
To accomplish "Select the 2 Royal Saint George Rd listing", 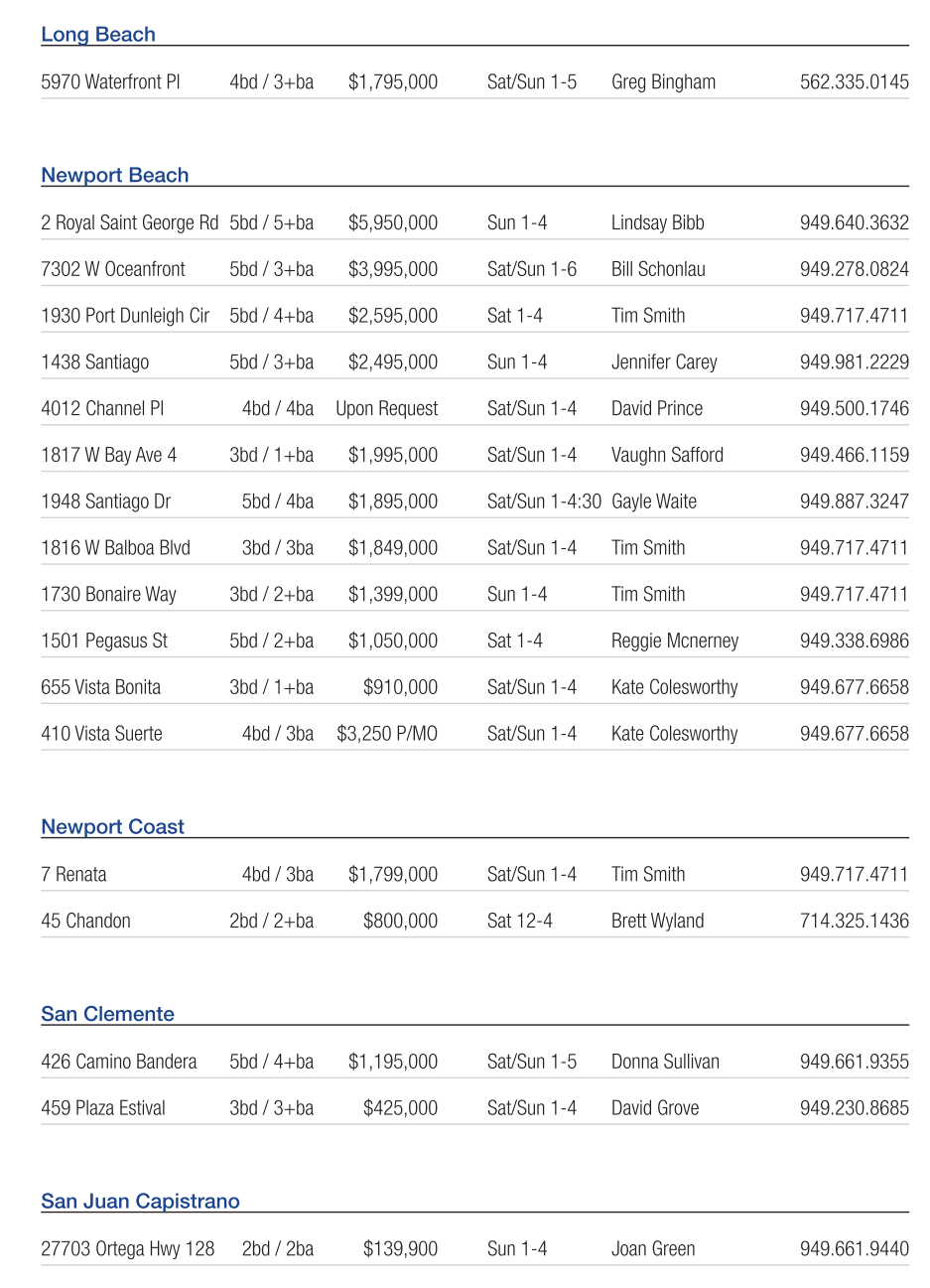I will pyautogui.click(x=129, y=223).
